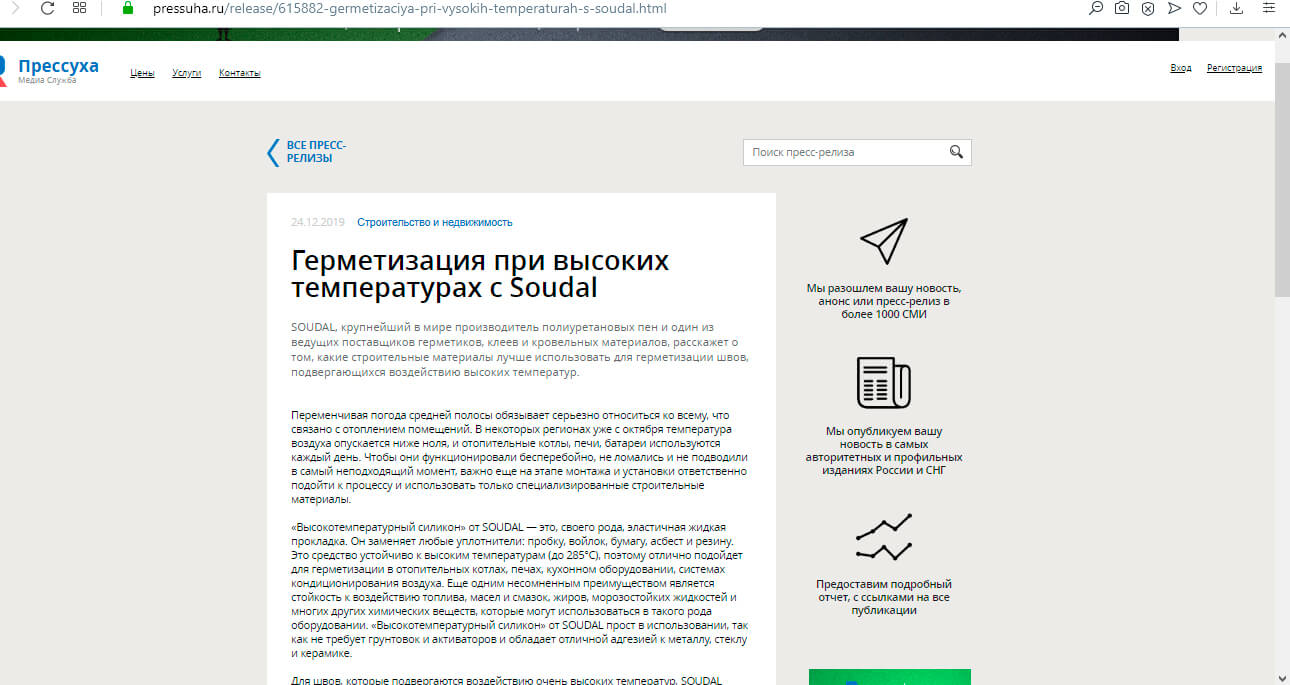Click the line chart icon
The height and width of the screenshot is (685, 1290).
pos(884,537)
